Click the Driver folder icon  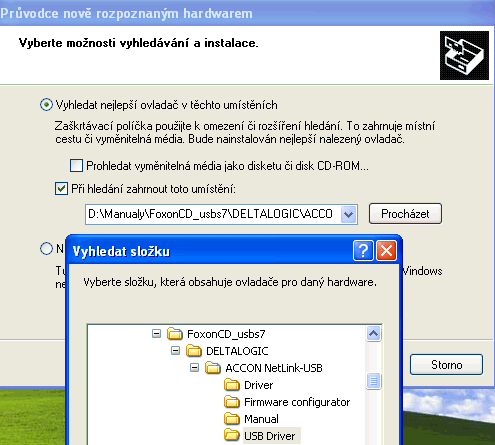pos(232,385)
